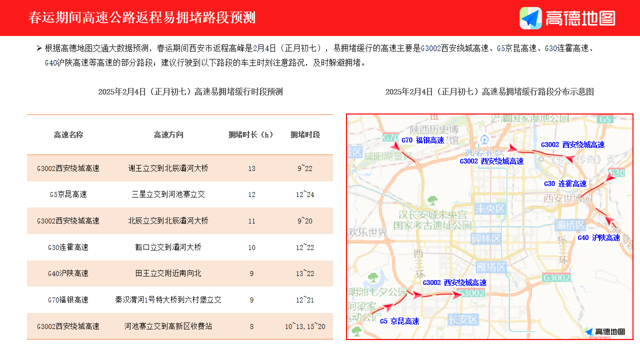Select the G30连霍高速 row name
This screenshot has height=360, width=640.
pos(68,247)
